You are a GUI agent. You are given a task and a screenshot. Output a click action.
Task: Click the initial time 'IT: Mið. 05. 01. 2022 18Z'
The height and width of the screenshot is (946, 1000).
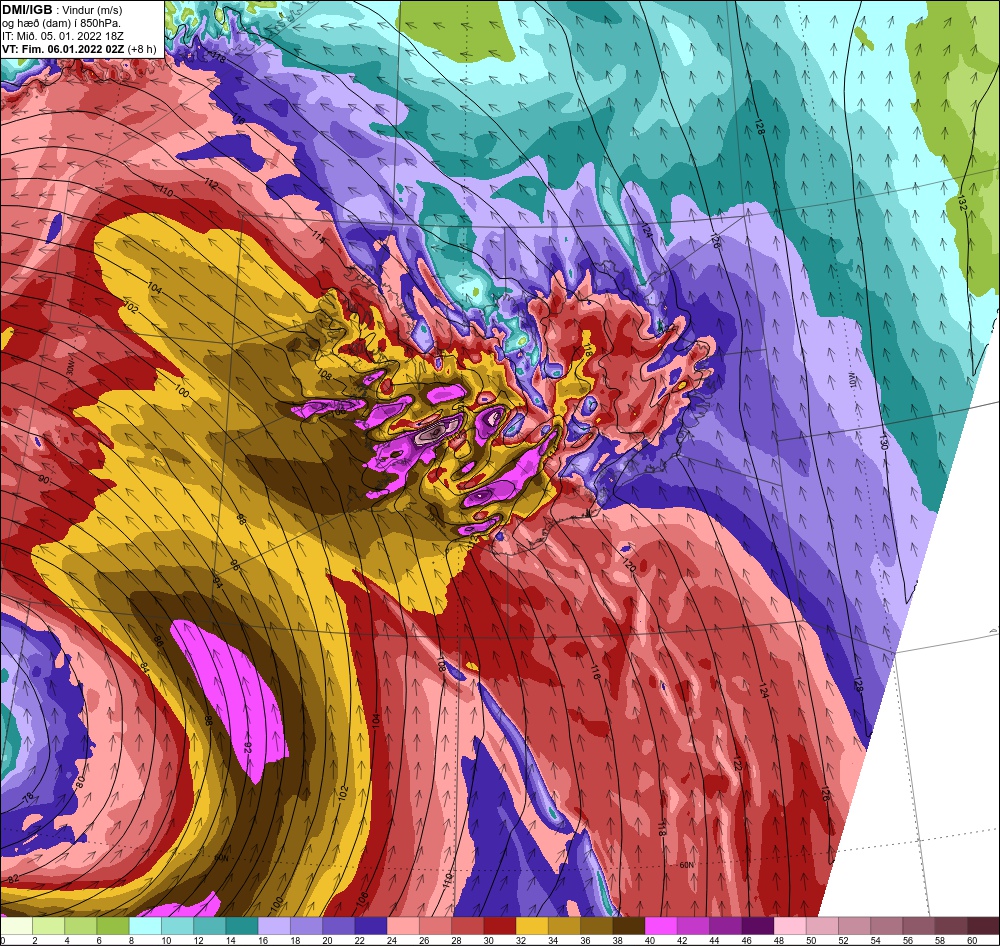(x=63, y=36)
